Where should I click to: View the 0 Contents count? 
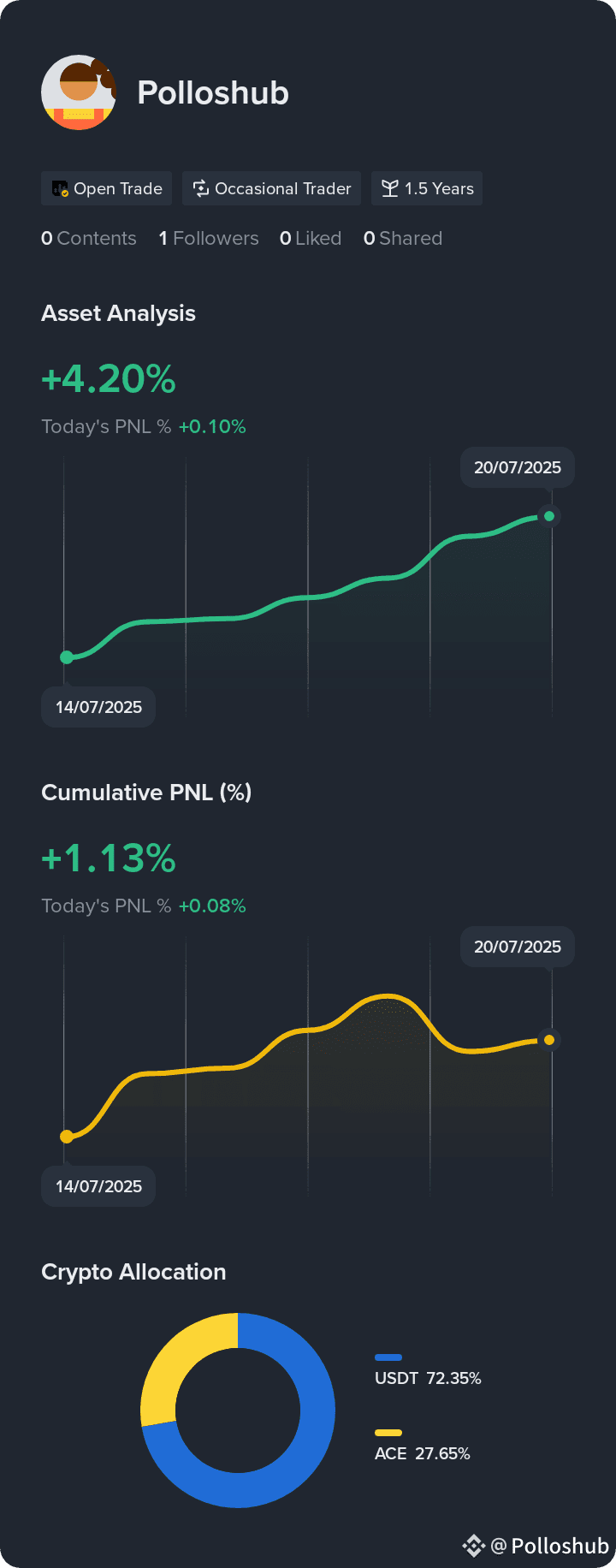click(89, 238)
